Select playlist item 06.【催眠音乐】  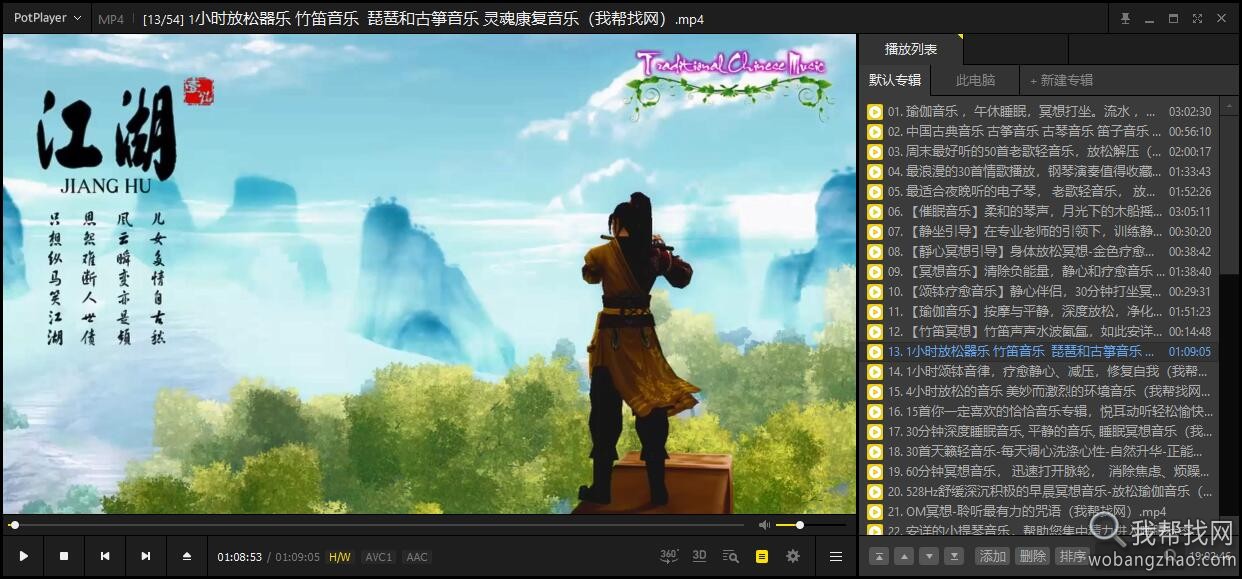click(1039, 211)
